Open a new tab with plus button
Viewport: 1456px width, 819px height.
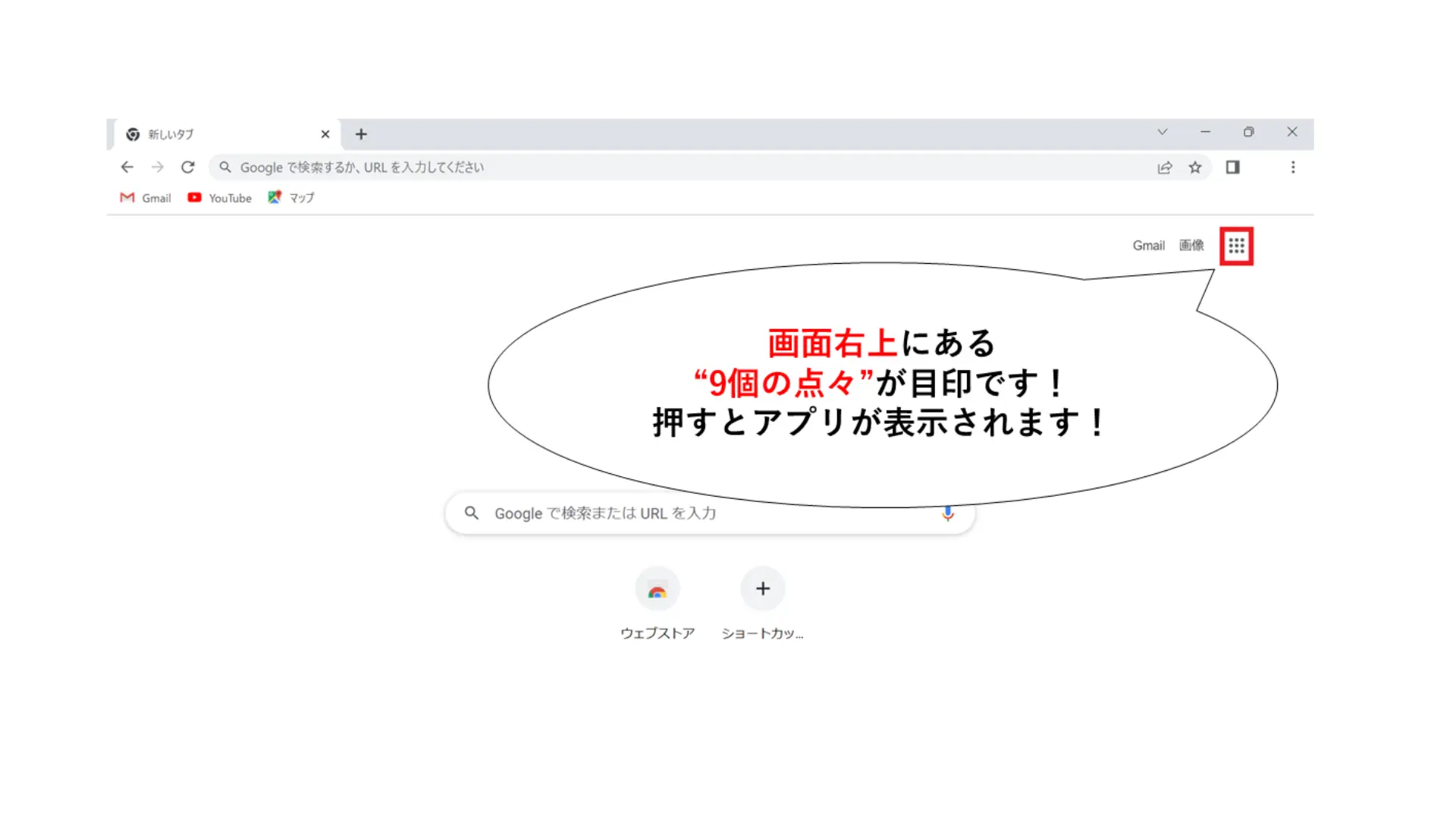point(361,134)
